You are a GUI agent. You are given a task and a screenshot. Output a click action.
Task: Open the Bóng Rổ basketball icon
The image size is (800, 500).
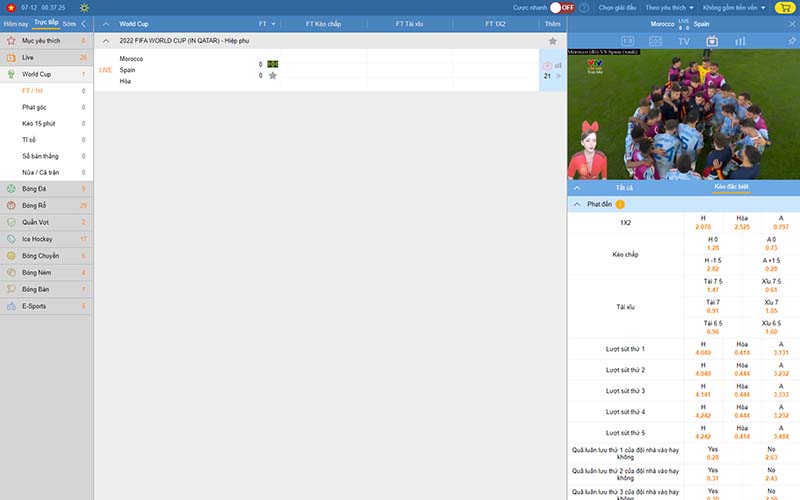11,206
